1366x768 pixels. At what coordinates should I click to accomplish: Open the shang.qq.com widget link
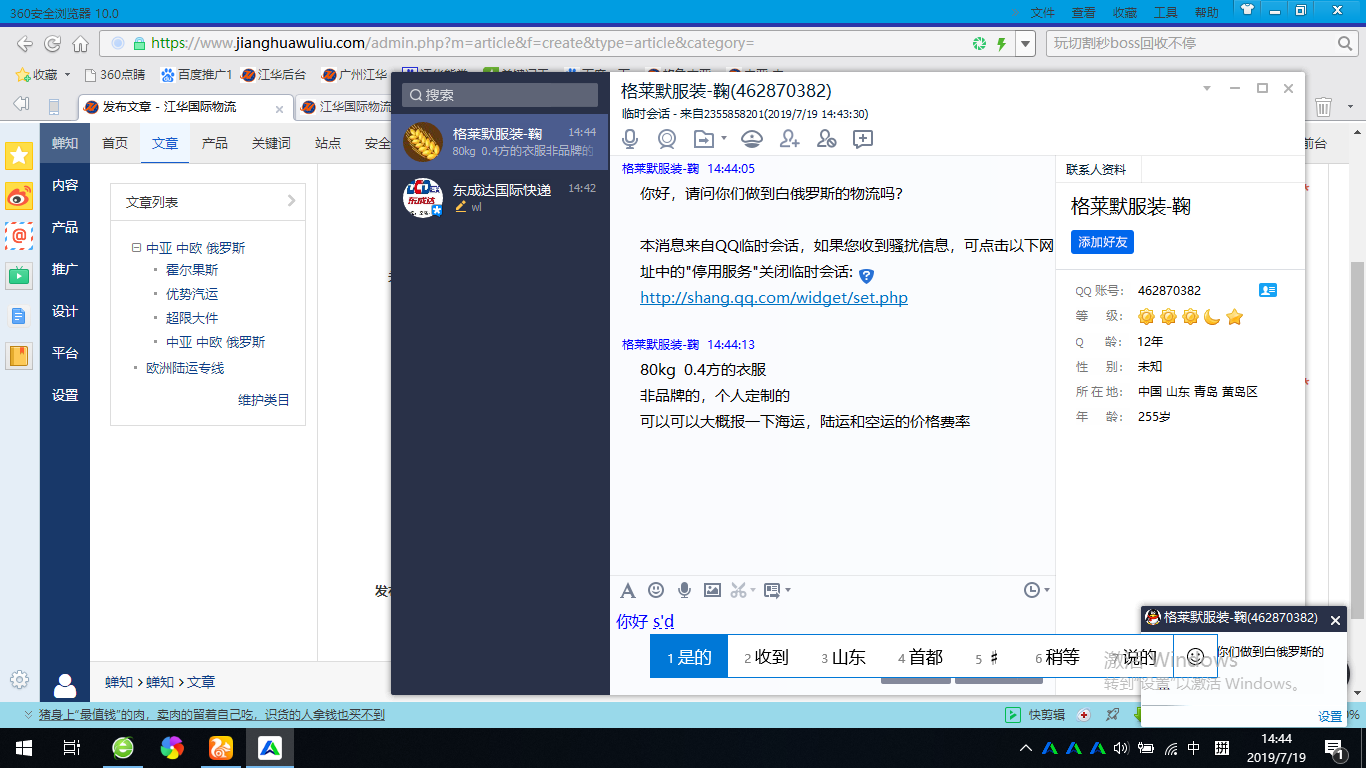pos(773,298)
